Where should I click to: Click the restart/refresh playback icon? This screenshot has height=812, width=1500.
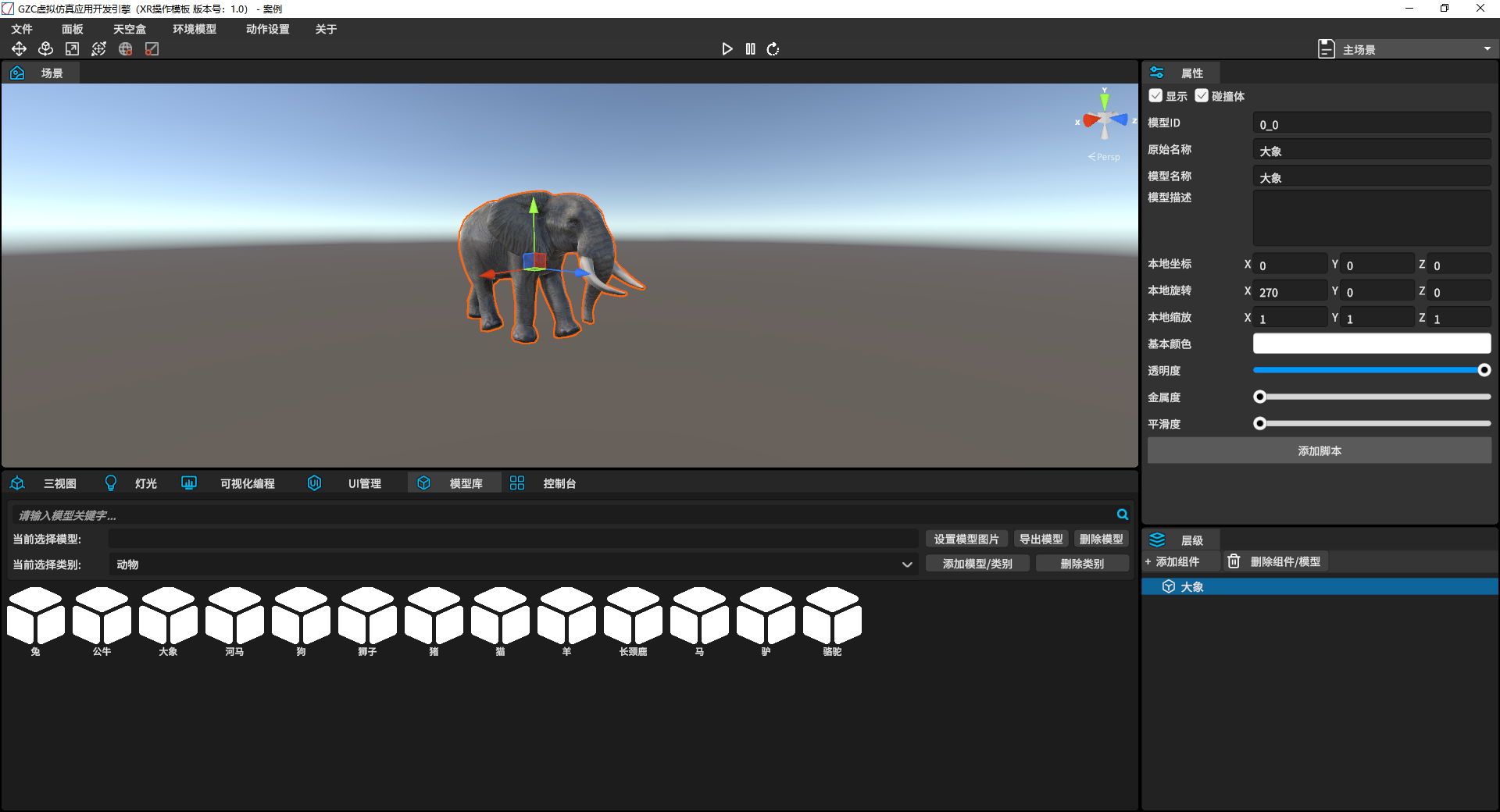[773, 49]
